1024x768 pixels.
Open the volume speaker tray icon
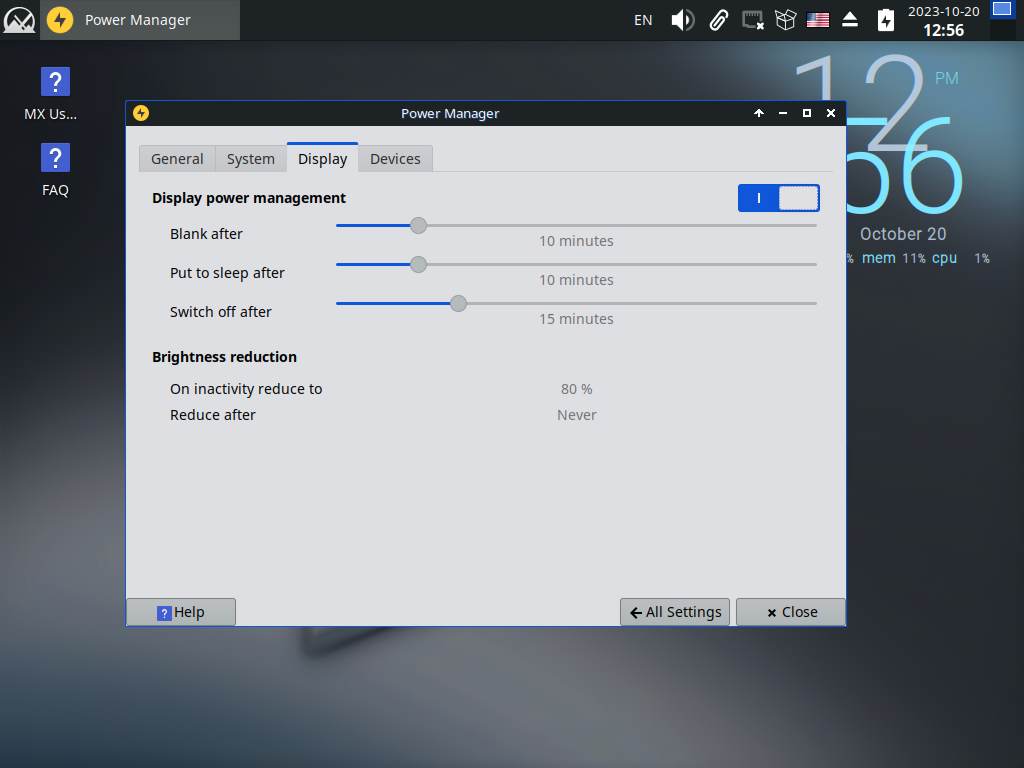[x=682, y=20]
